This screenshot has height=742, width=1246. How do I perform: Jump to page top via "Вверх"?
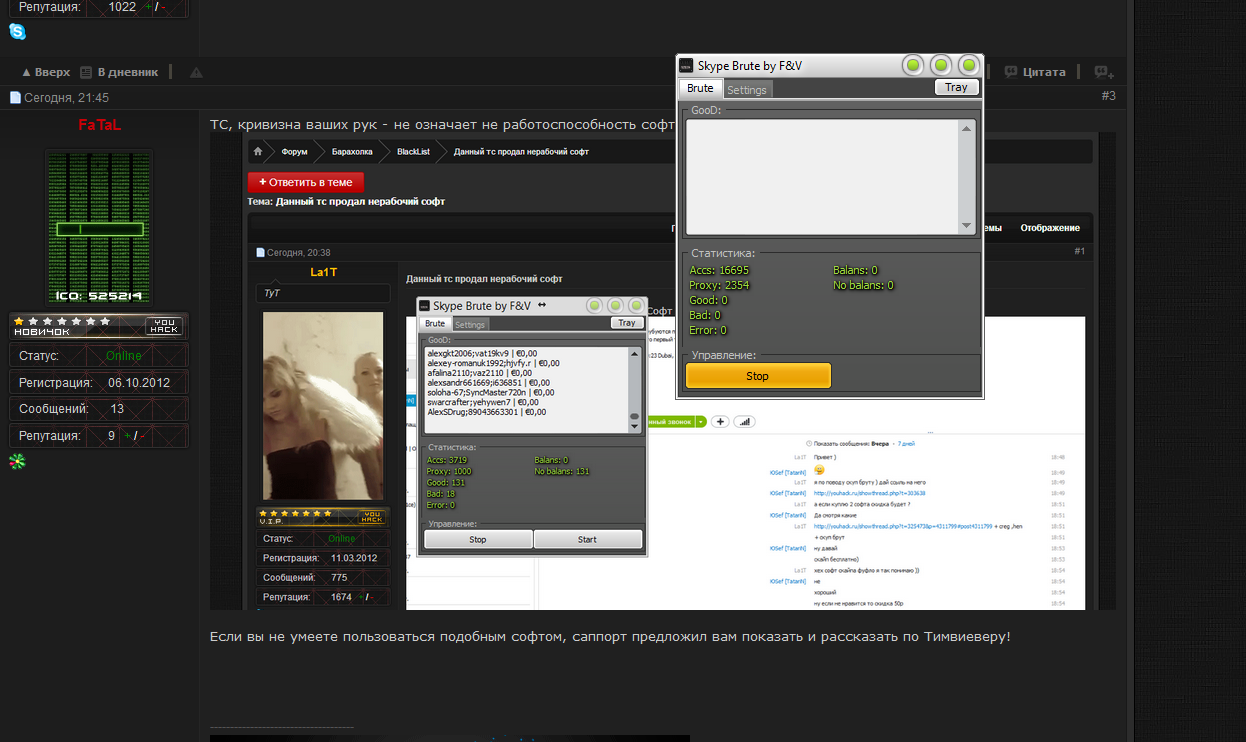click(x=46, y=72)
